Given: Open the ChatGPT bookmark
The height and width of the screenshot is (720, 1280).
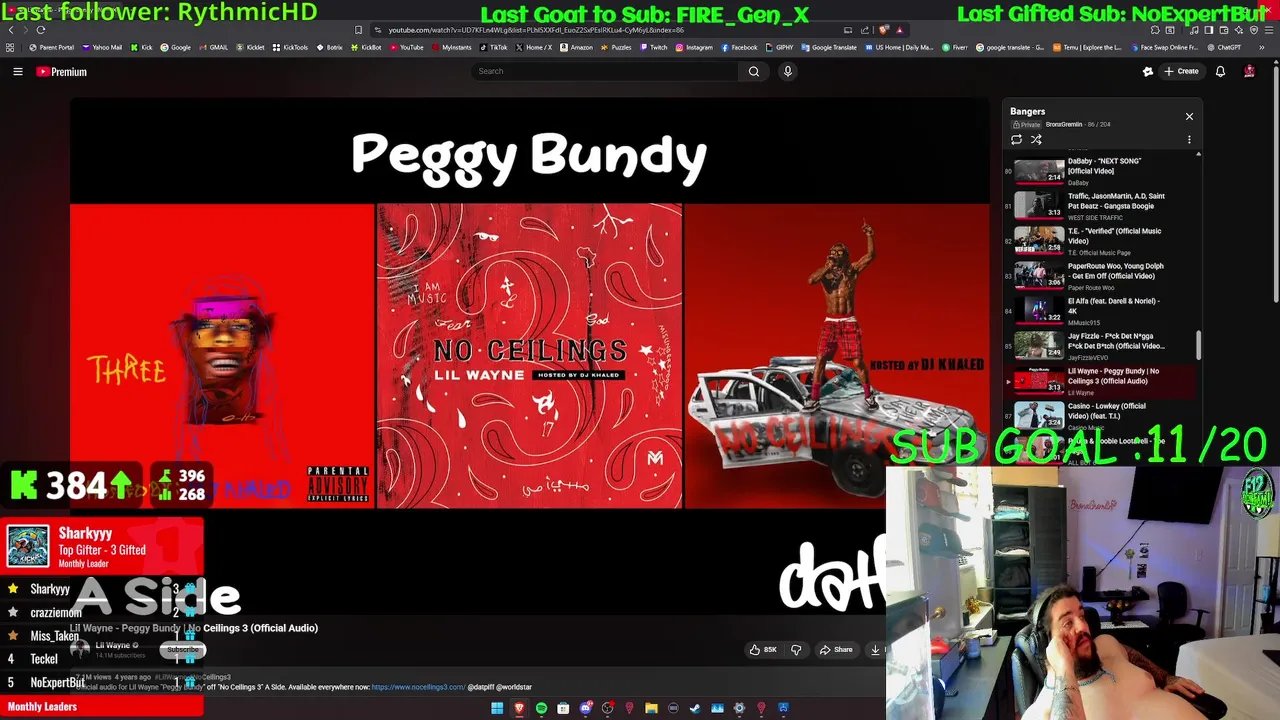Looking at the screenshot, I should click(x=1223, y=47).
